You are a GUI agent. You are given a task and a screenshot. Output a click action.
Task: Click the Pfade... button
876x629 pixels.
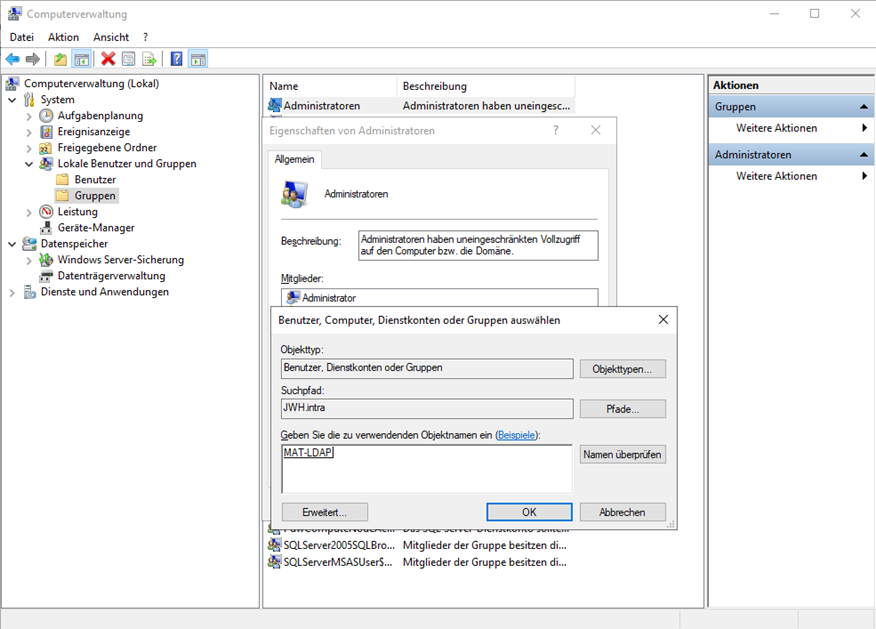click(622, 409)
